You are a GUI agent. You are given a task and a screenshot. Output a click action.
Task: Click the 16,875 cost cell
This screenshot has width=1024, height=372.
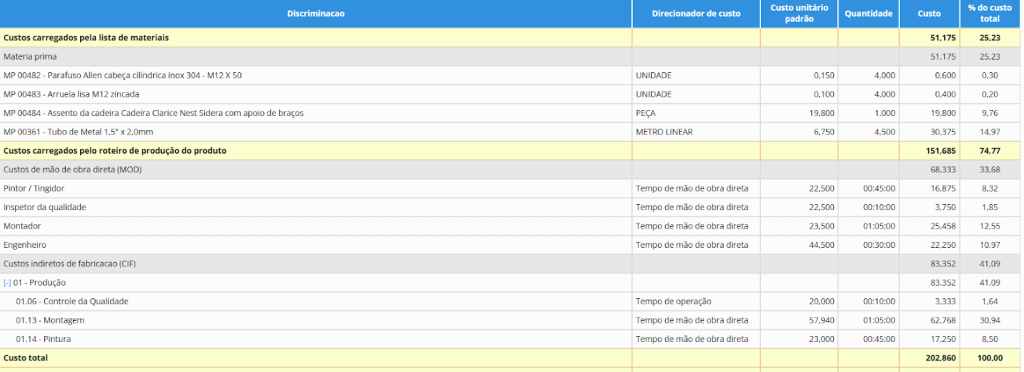929,189
